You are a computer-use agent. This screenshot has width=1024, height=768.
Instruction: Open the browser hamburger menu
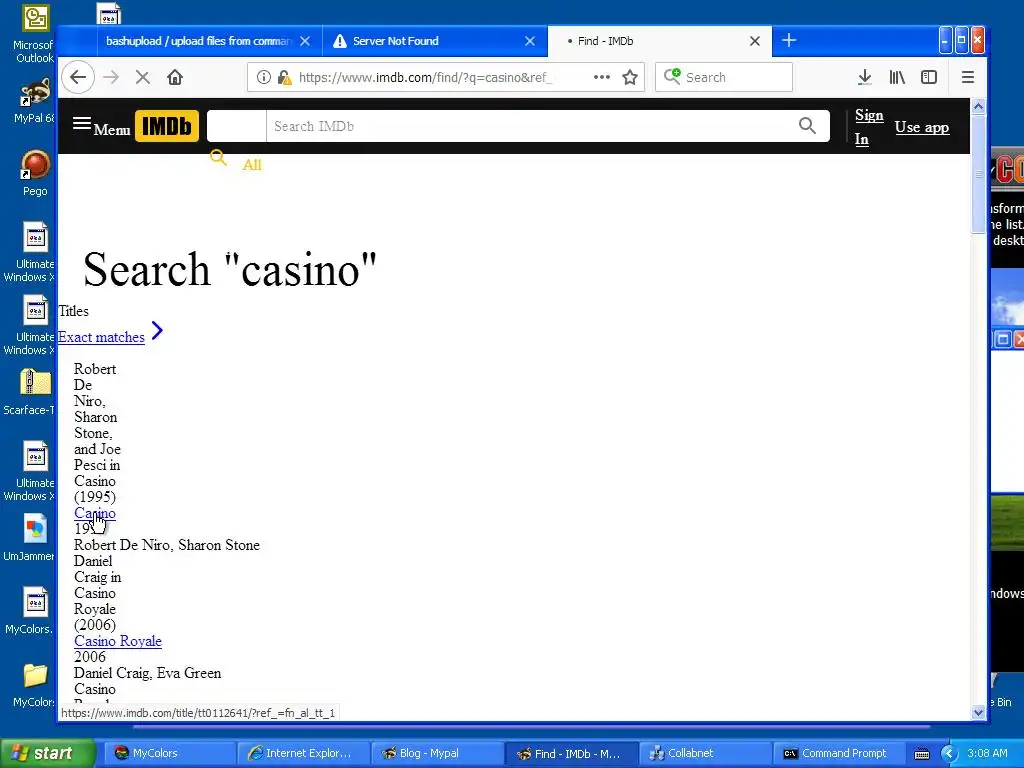coord(968,77)
